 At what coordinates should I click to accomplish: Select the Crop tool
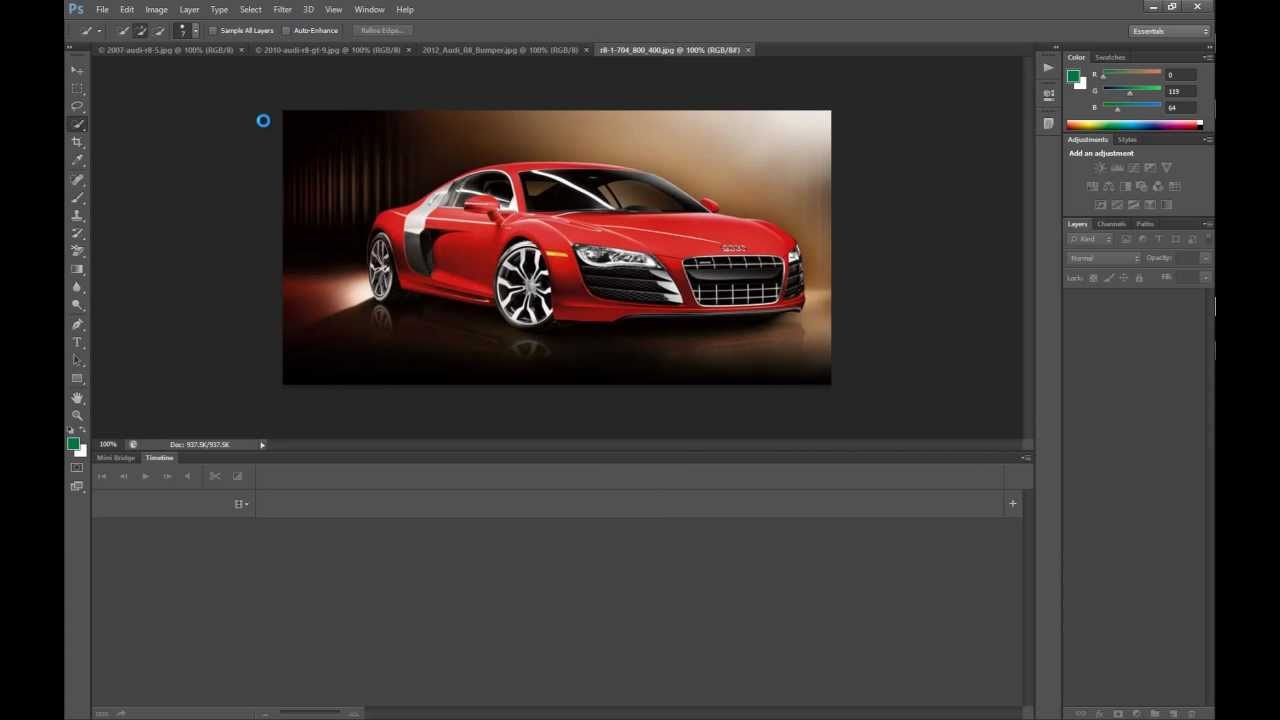pos(77,142)
